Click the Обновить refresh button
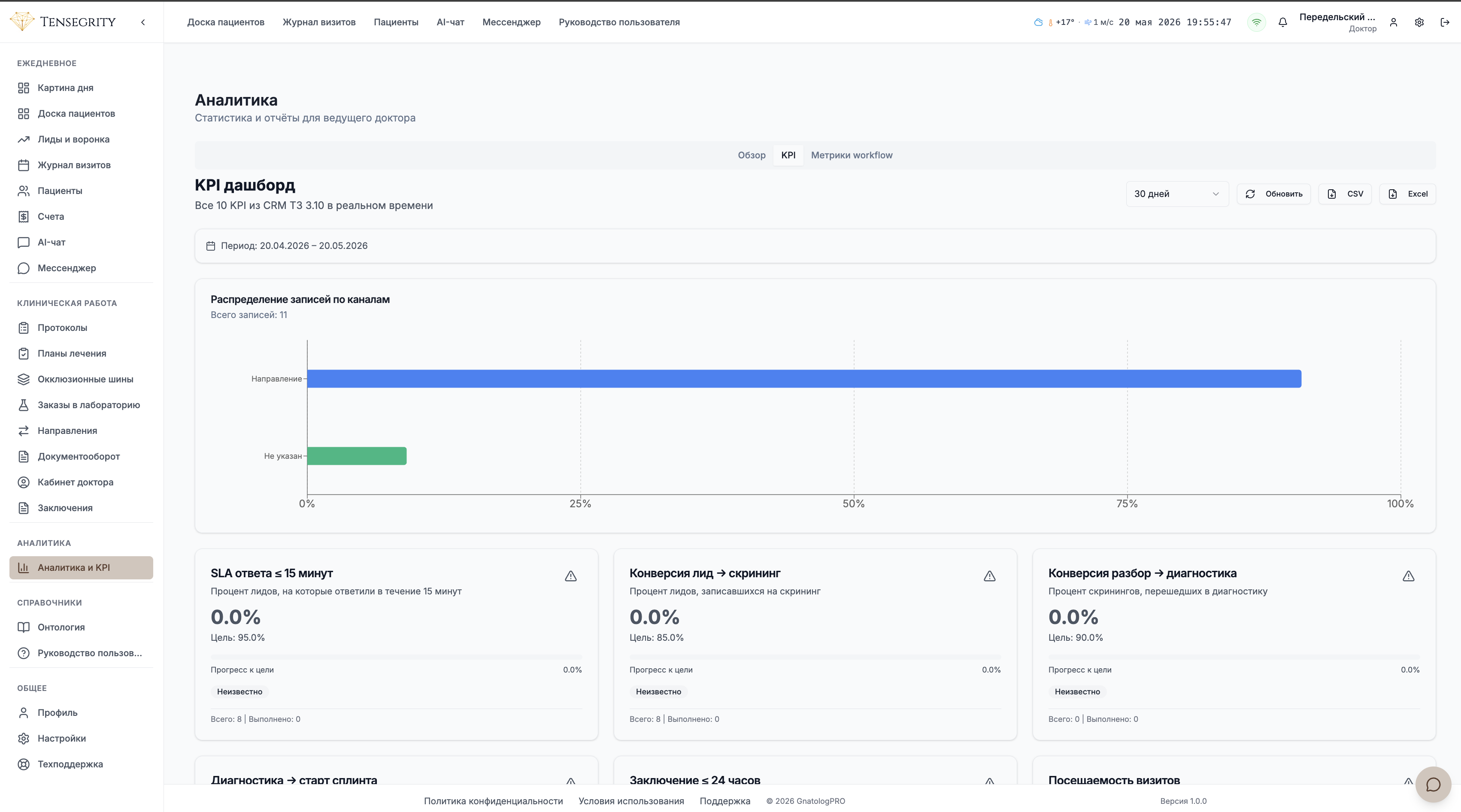1461x812 pixels. [x=1274, y=194]
